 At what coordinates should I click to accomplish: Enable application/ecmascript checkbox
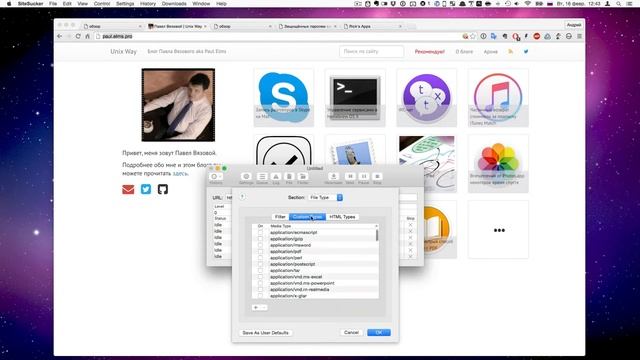point(260,232)
